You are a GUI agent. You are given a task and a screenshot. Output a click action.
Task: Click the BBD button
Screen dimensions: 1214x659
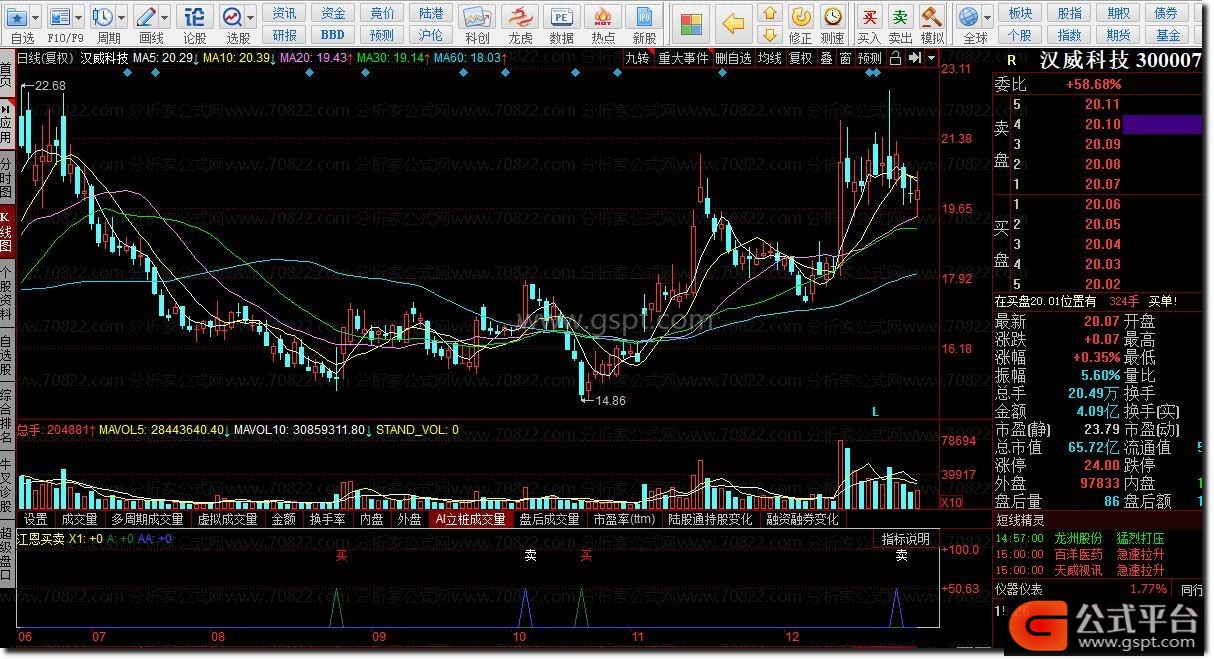(333, 35)
